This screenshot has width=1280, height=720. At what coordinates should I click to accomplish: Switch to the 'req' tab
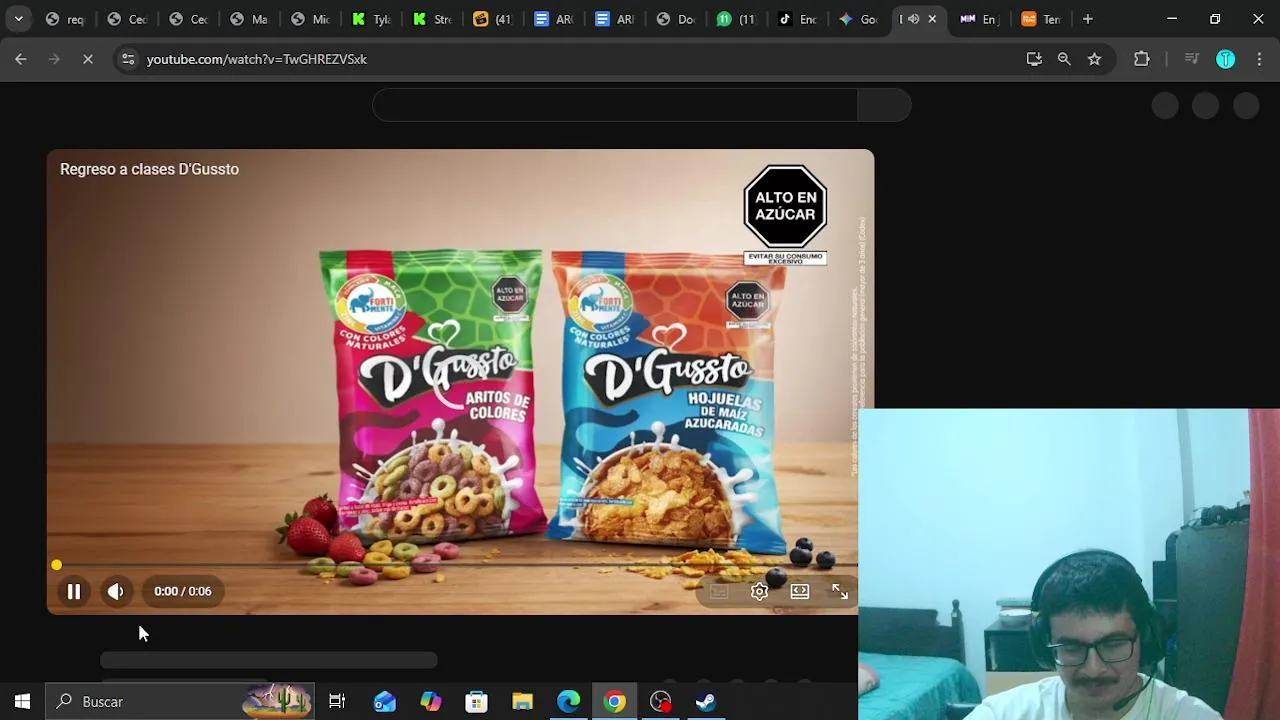(65, 19)
